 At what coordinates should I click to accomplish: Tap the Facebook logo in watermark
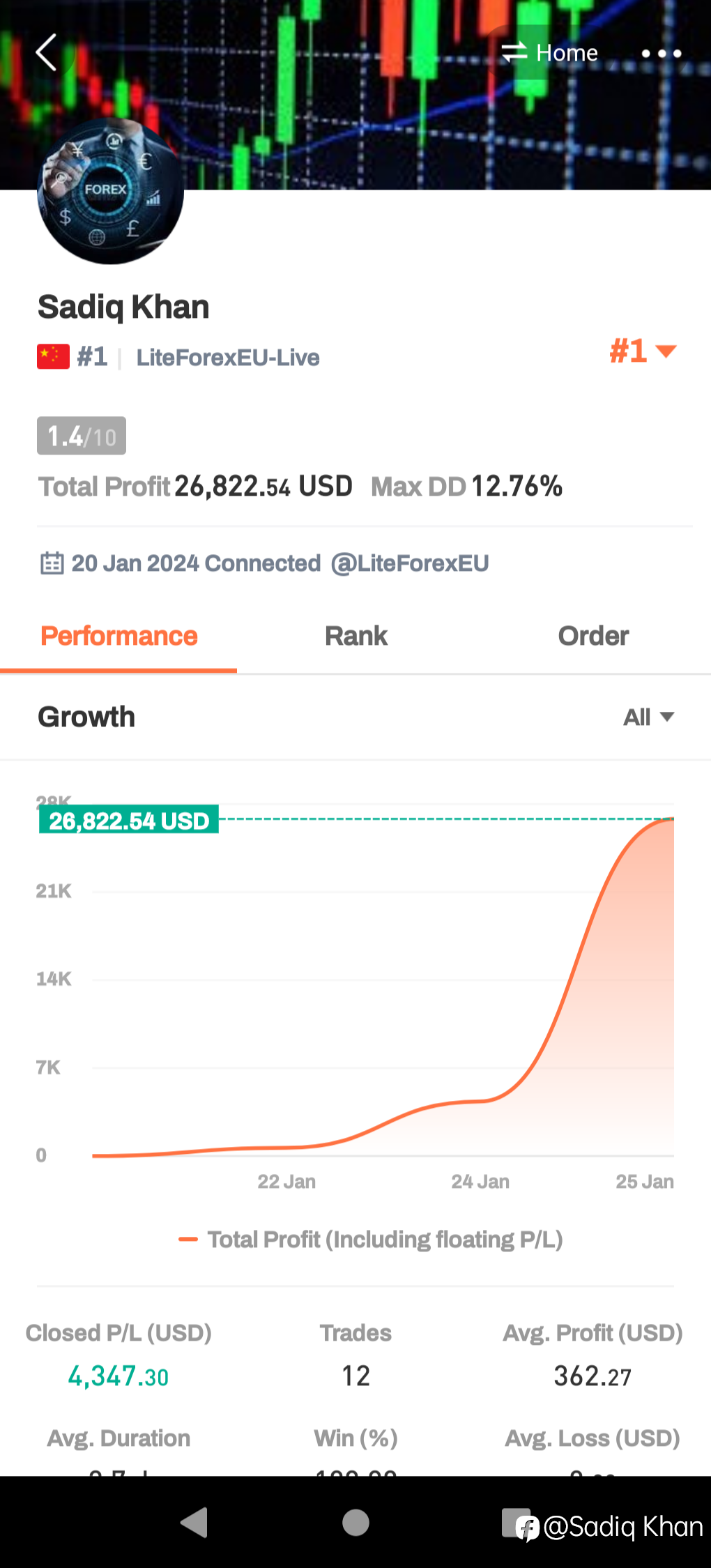tap(528, 1528)
